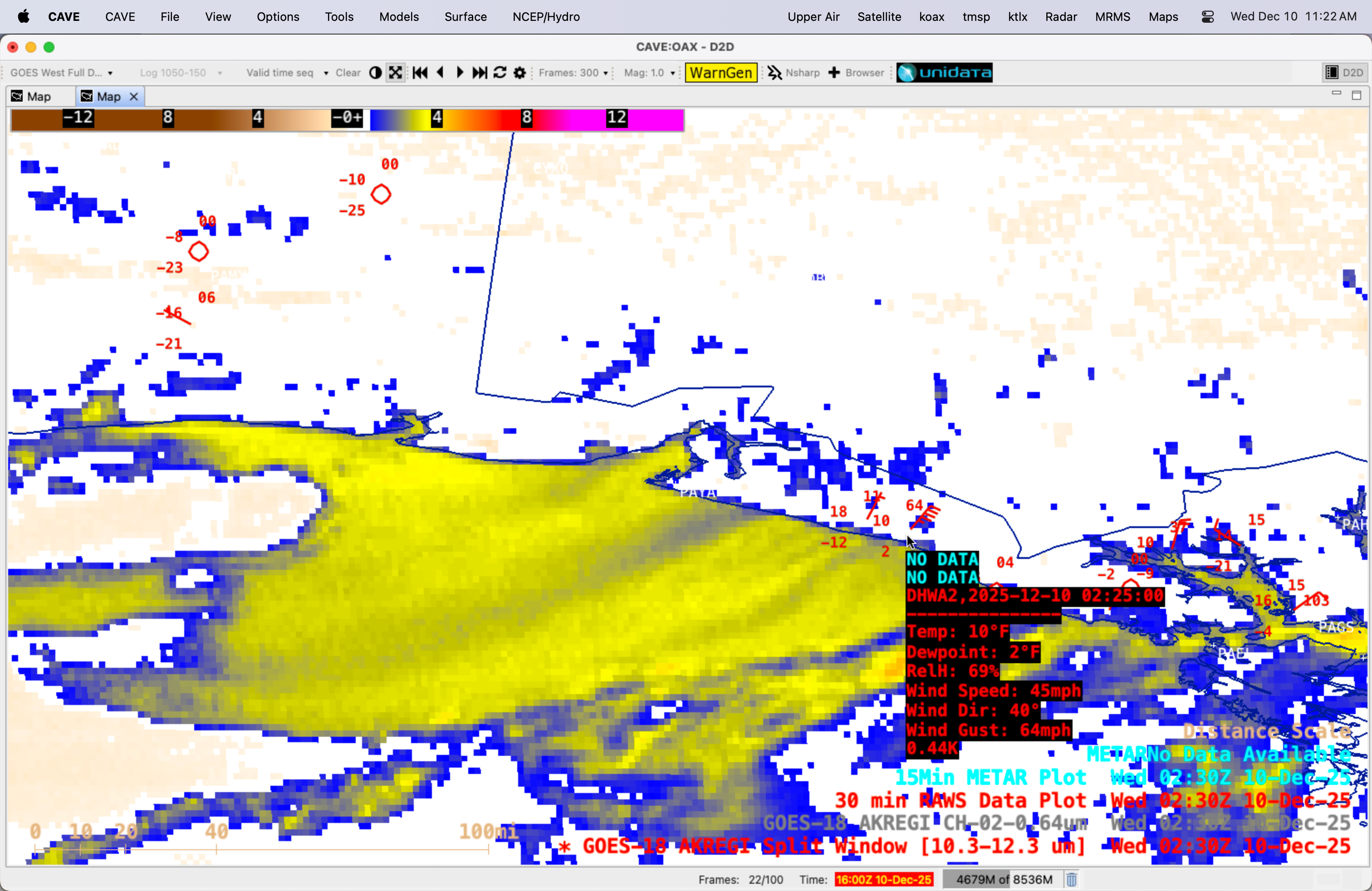
Task: Step forward one frame
Action: coord(460,73)
